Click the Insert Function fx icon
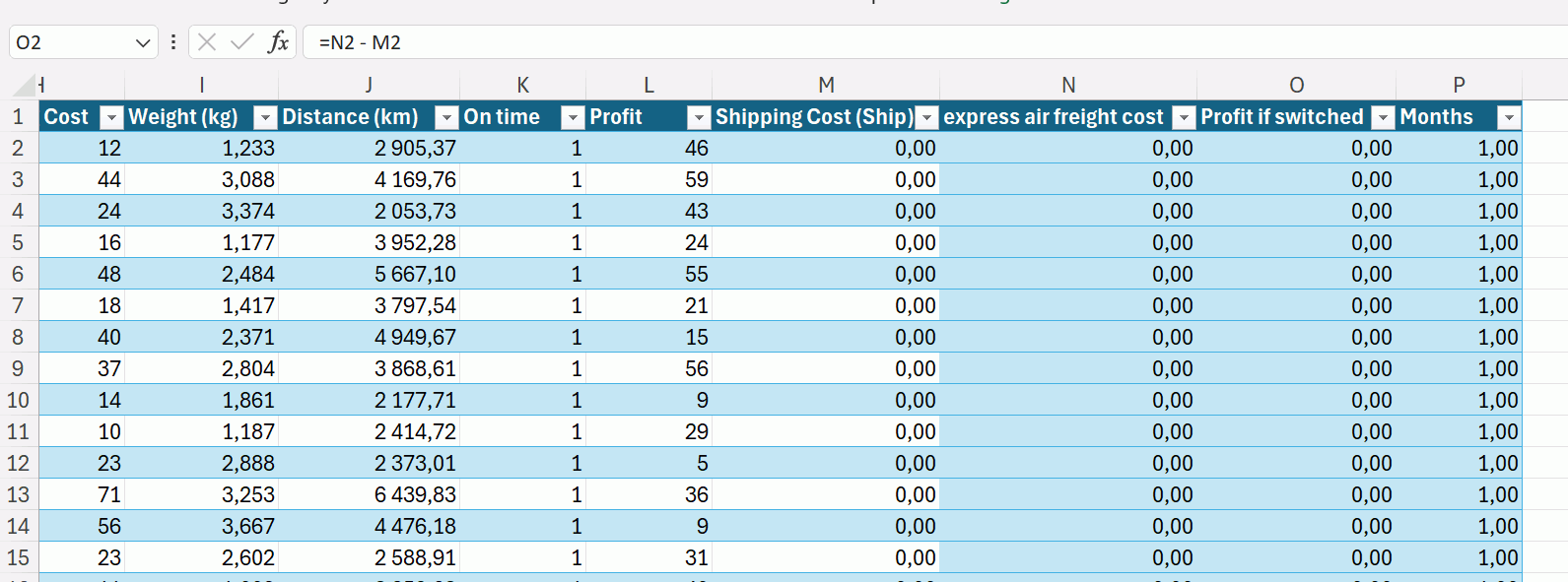The width and height of the screenshot is (1568, 582). tap(278, 42)
